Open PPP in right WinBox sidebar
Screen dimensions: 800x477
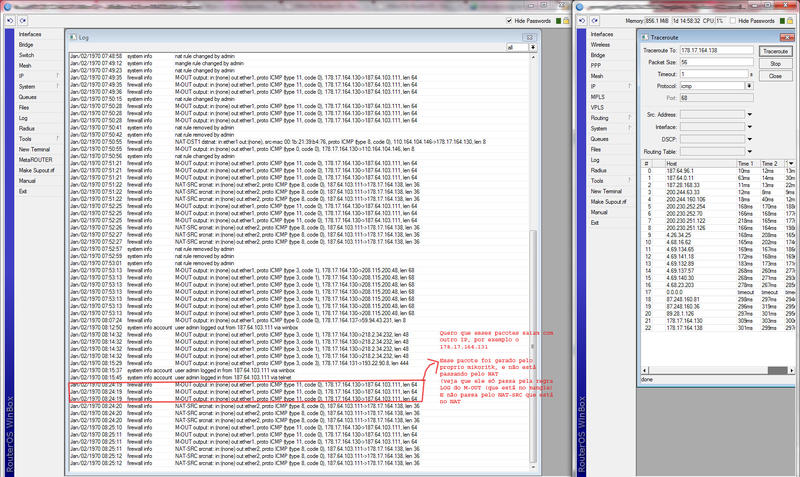[x=595, y=66]
